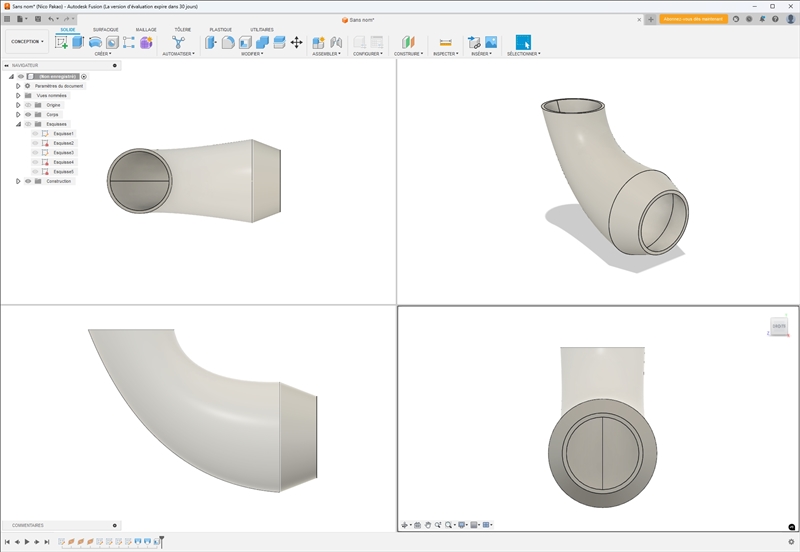
Task: Open the notifications bell icon
Action: pos(762,19)
